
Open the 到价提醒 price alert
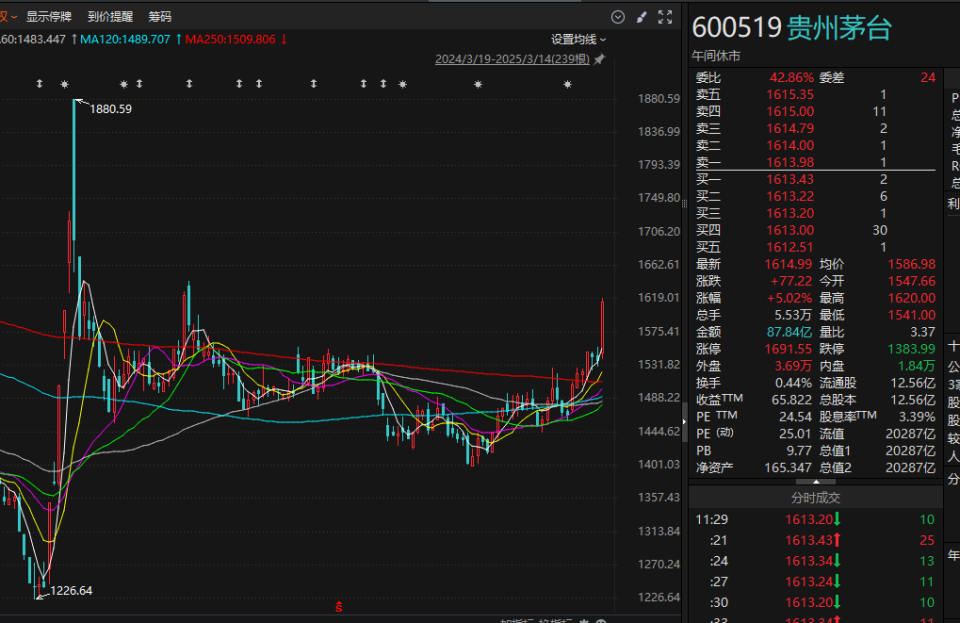point(110,17)
